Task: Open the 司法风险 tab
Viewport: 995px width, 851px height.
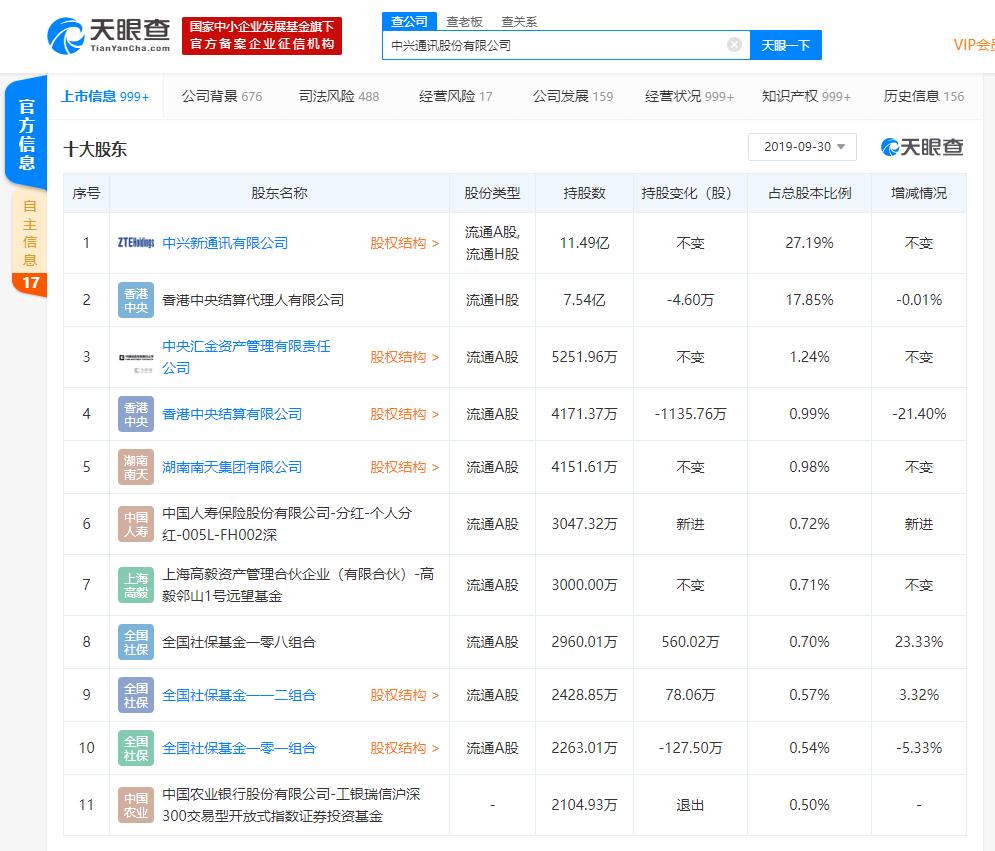Action: coord(339,96)
